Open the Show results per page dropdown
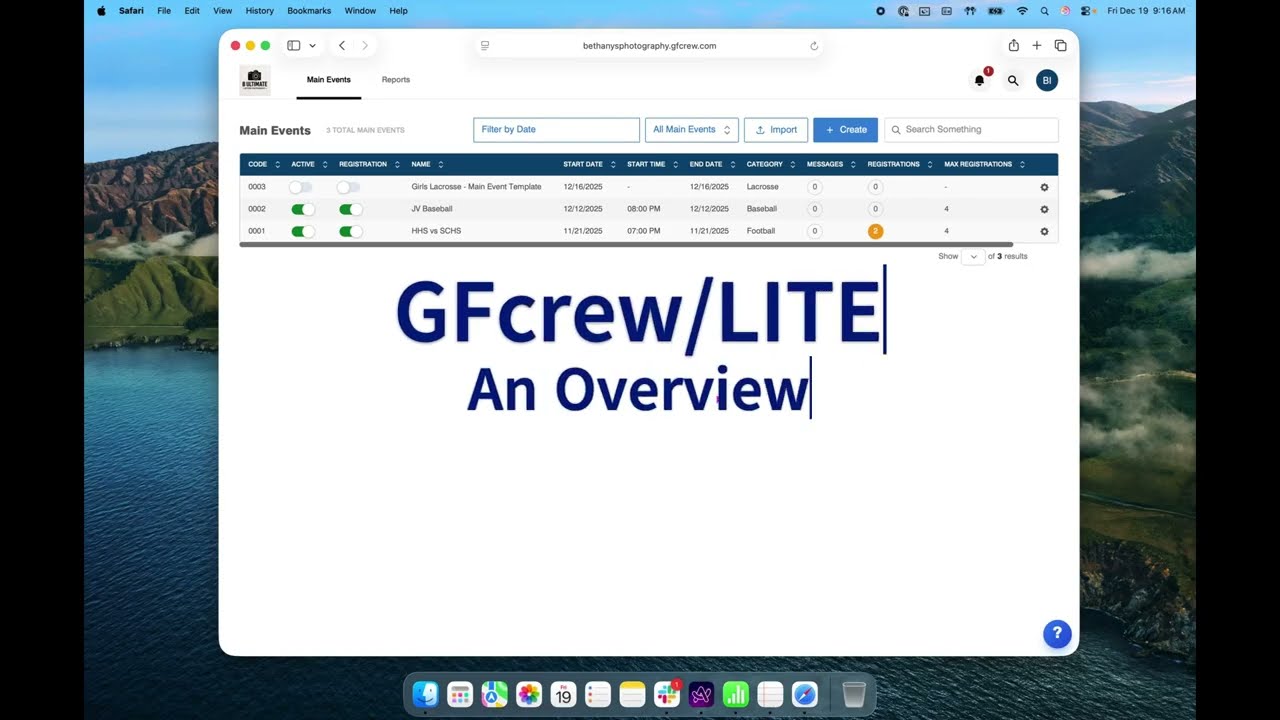Image resolution: width=1280 pixels, height=720 pixels. pos(973,257)
